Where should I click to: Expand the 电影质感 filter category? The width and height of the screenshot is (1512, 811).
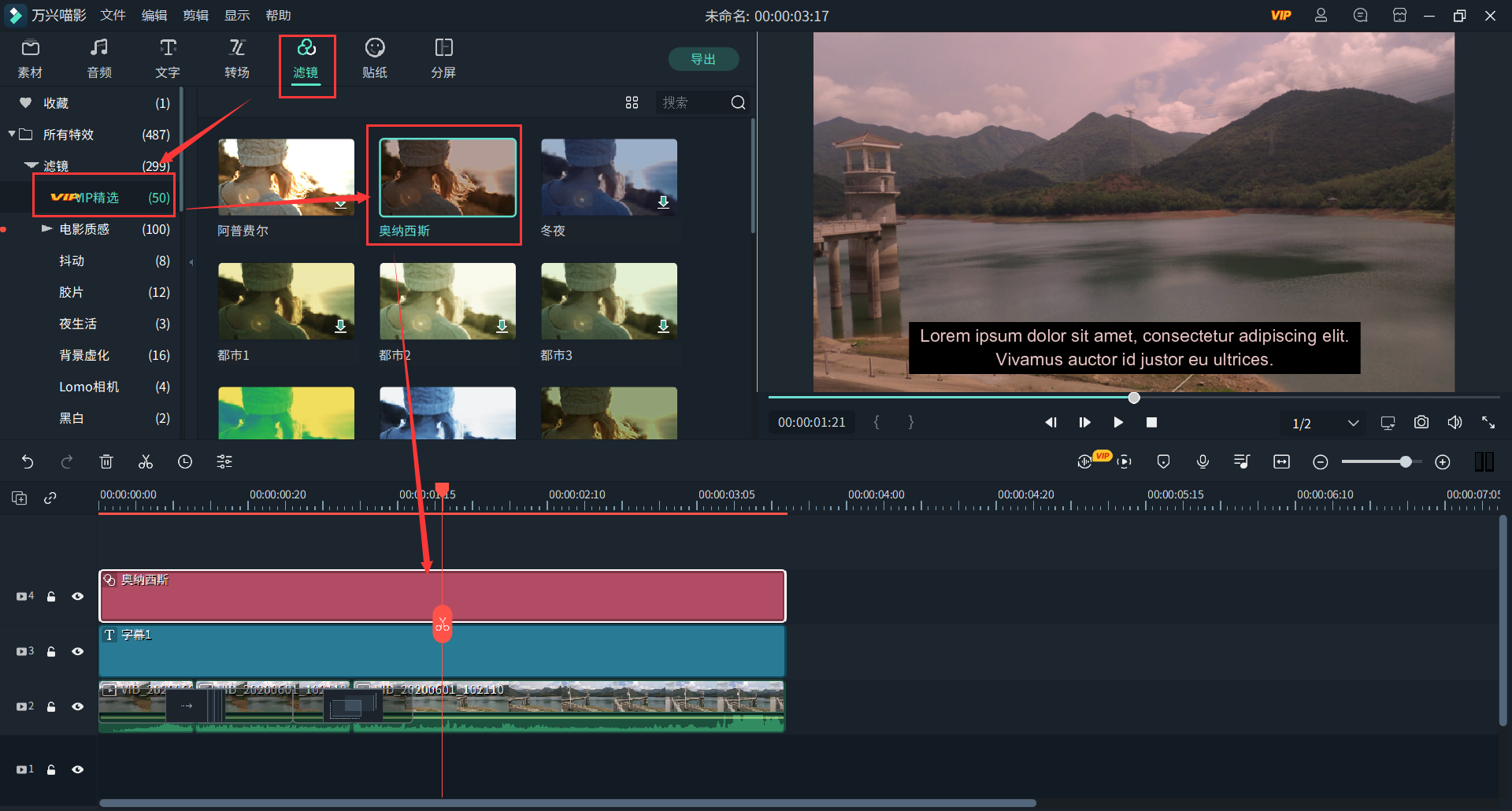click(x=46, y=229)
